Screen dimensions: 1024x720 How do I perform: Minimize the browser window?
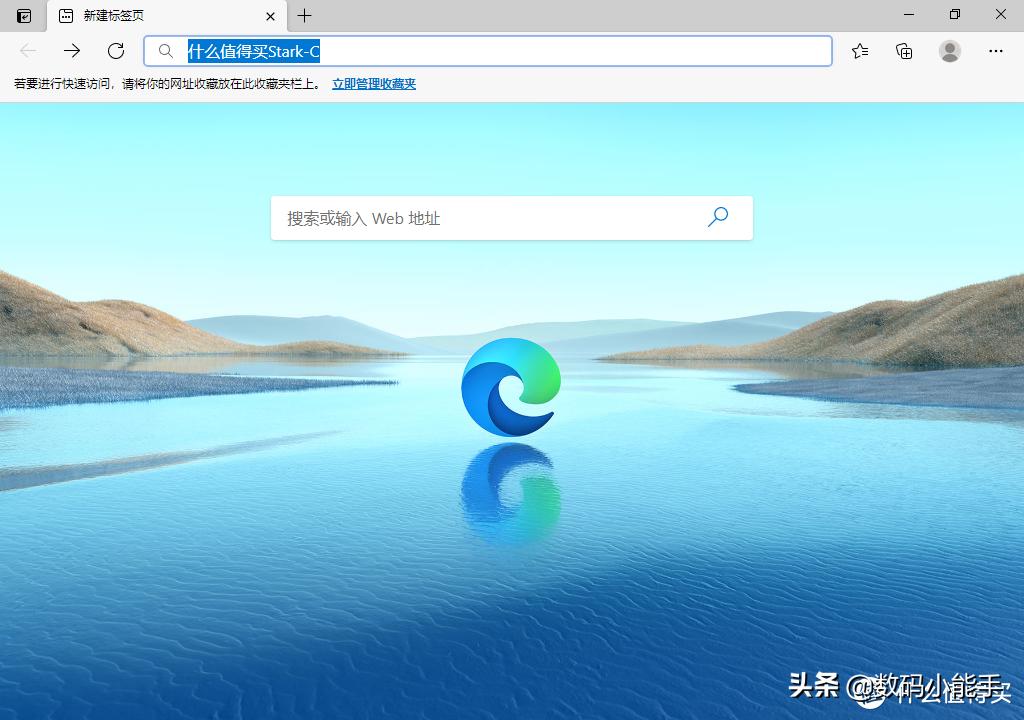click(x=907, y=15)
